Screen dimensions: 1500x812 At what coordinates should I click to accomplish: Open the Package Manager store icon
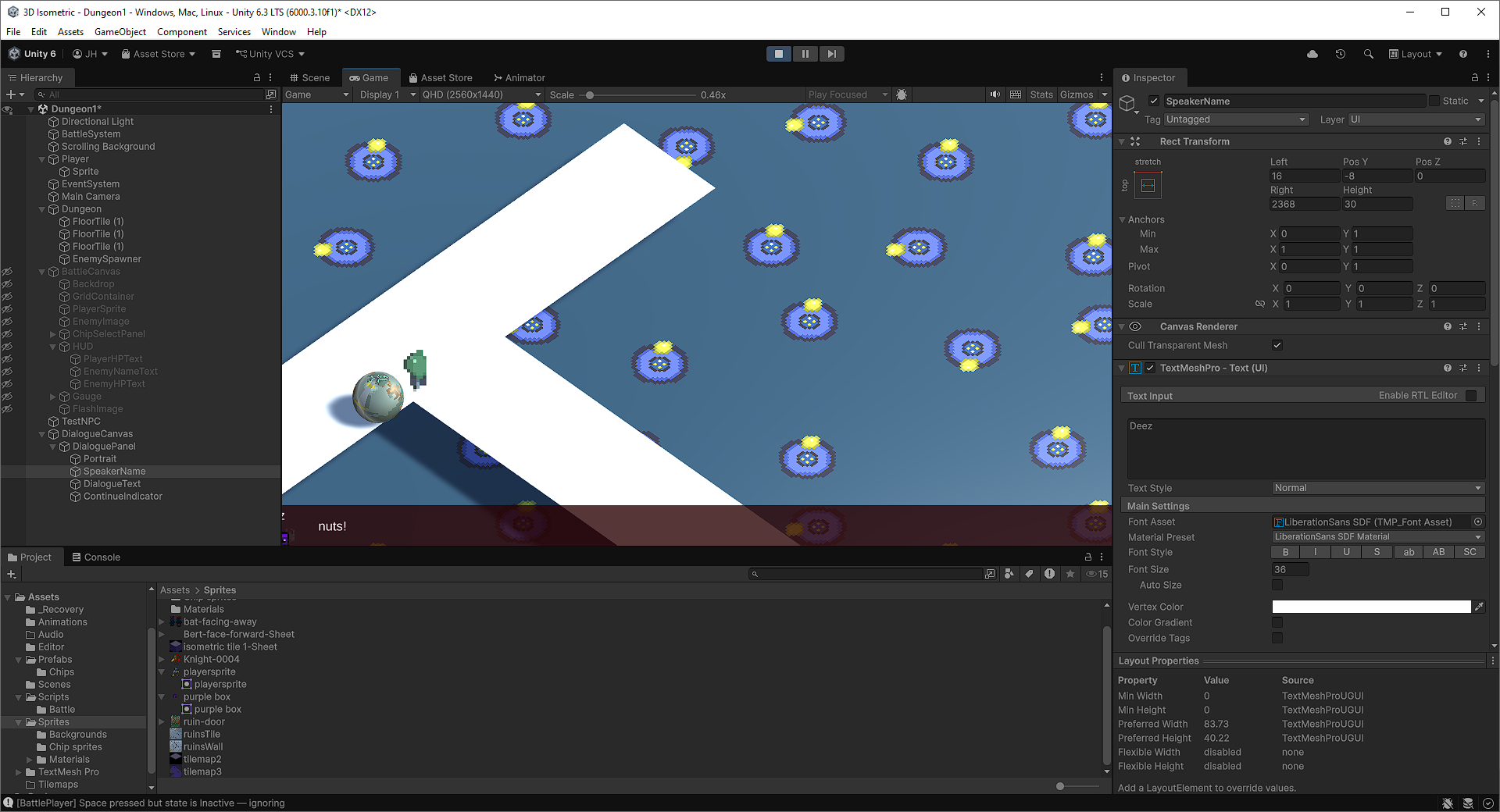(216, 54)
